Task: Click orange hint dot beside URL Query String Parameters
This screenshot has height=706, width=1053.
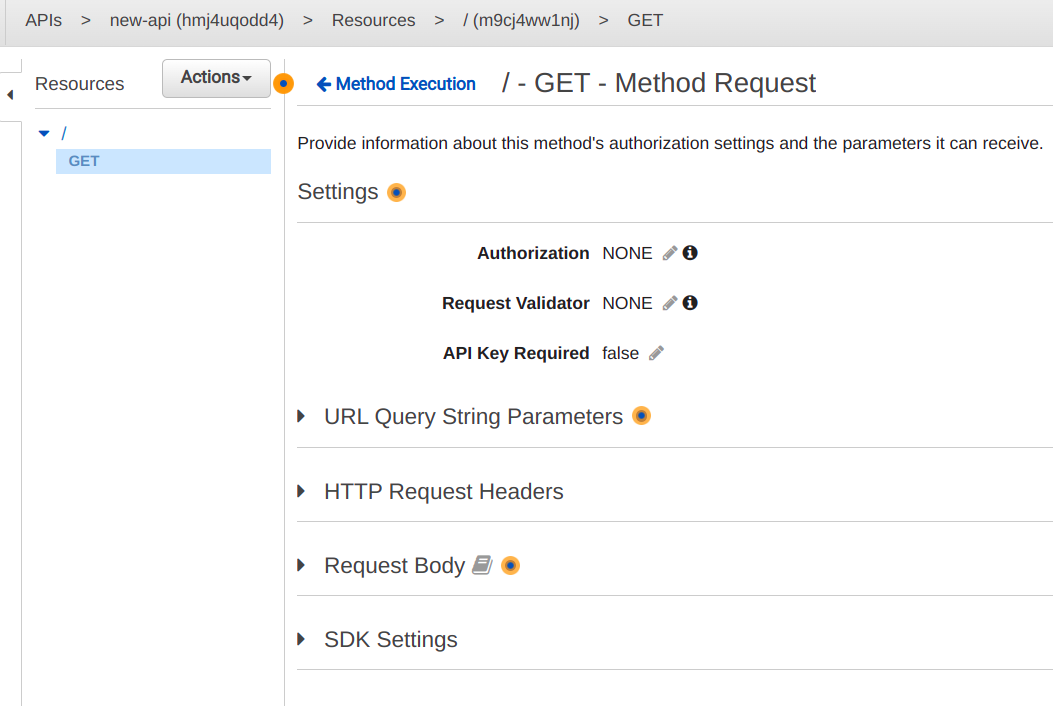Action: (x=641, y=416)
